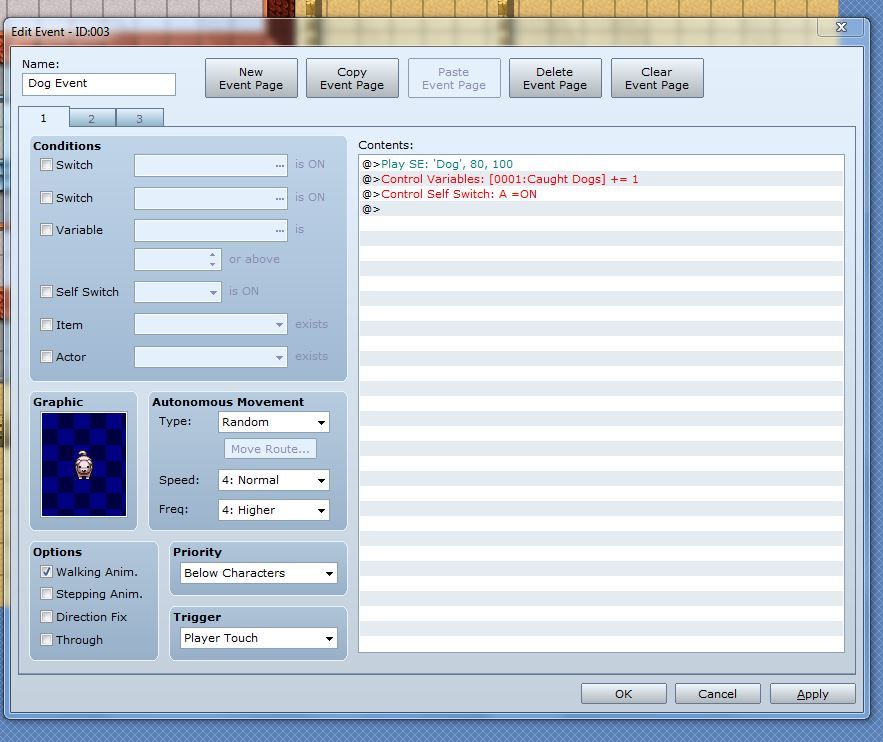
Task: Select the Control Self Switch command line
Action: [x=458, y=194]
